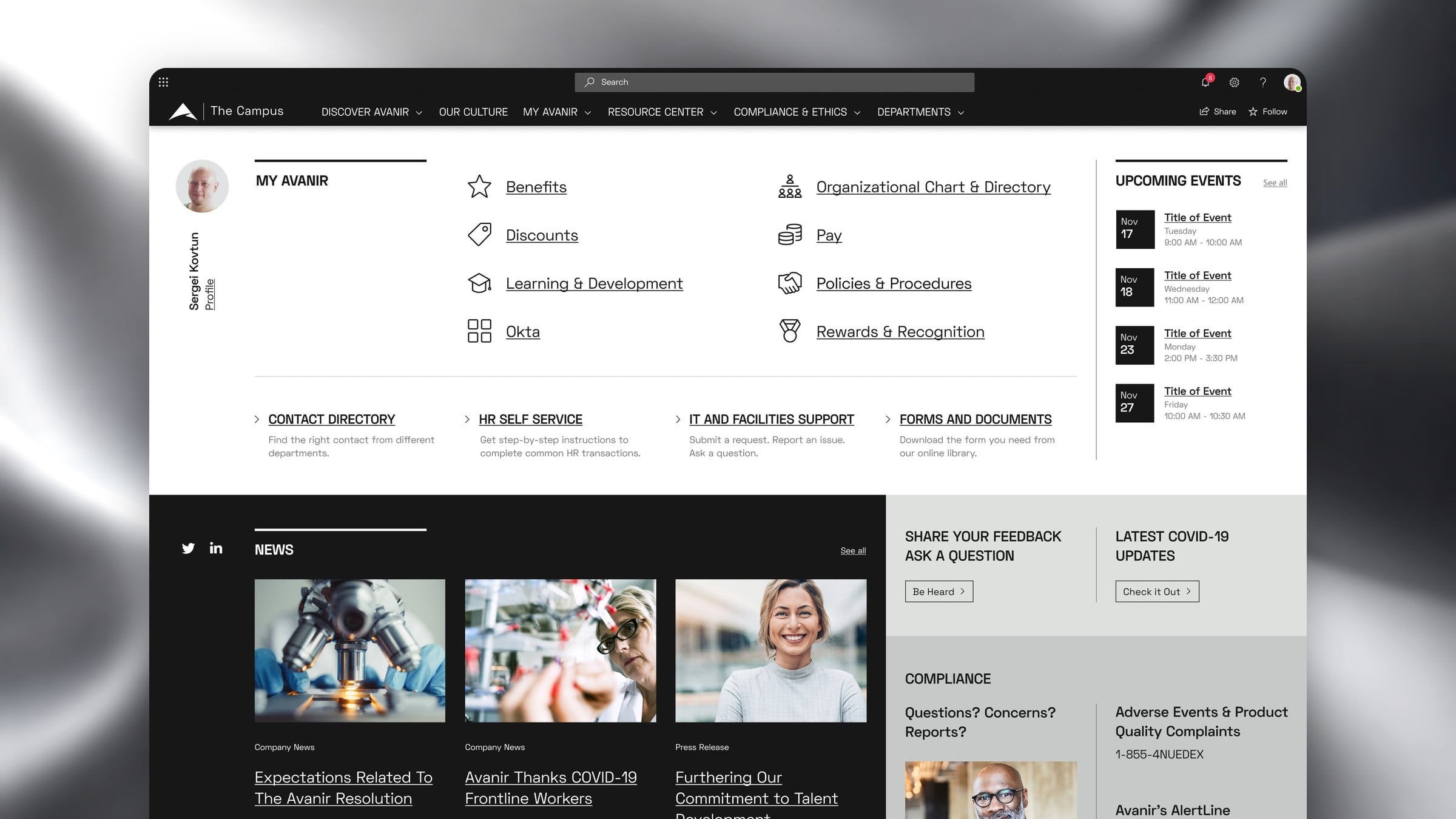The height and width of the screenshot is (819, 1456).
Task: Open Forms and Documents link
Action: pos(976,419)
